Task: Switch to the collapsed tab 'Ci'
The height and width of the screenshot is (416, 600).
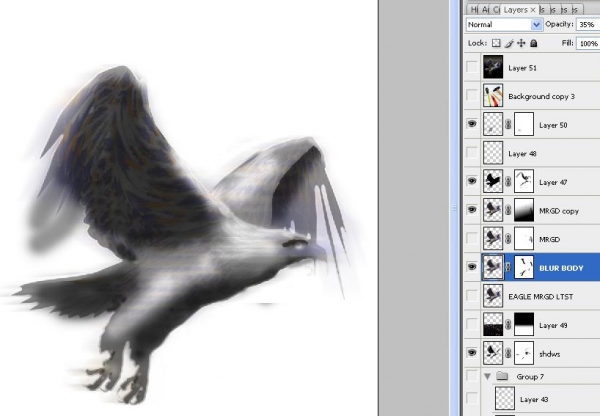Action: (496, 10)
